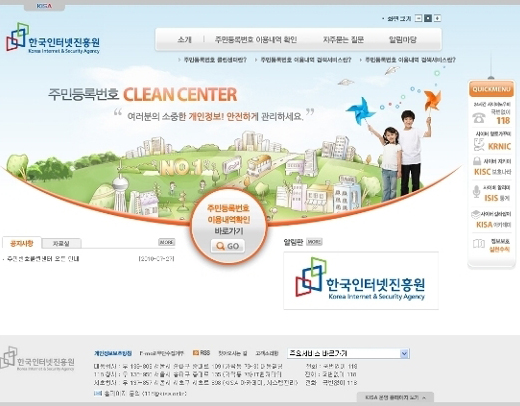The image size is (520, 406).
Task: Click the graduation cap KISA academy icon
Action: coord(476,214)
